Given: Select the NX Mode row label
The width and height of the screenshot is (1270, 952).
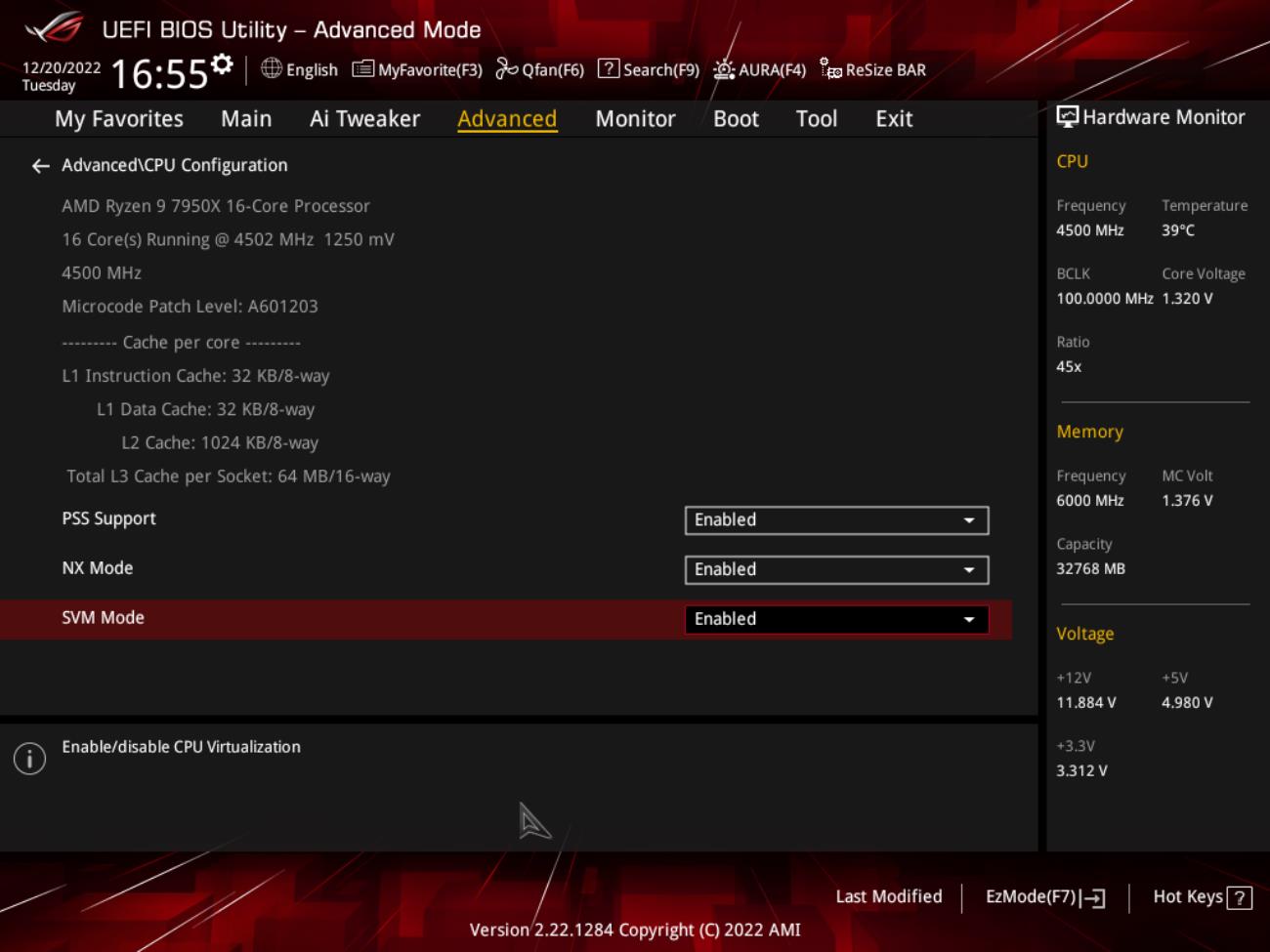Looking at the screenshot, I should (98, 568).
